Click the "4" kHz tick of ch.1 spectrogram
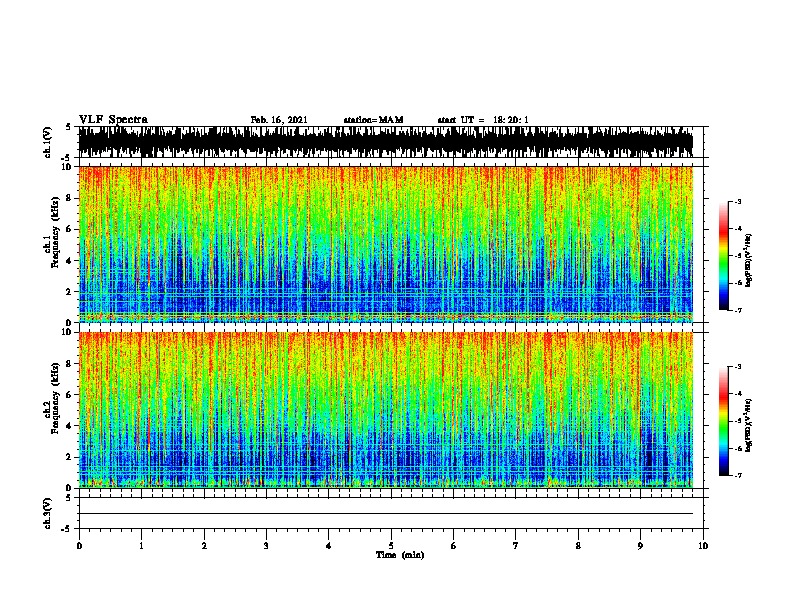This screenshot has height=612, width=792. (x=70, y=261)
